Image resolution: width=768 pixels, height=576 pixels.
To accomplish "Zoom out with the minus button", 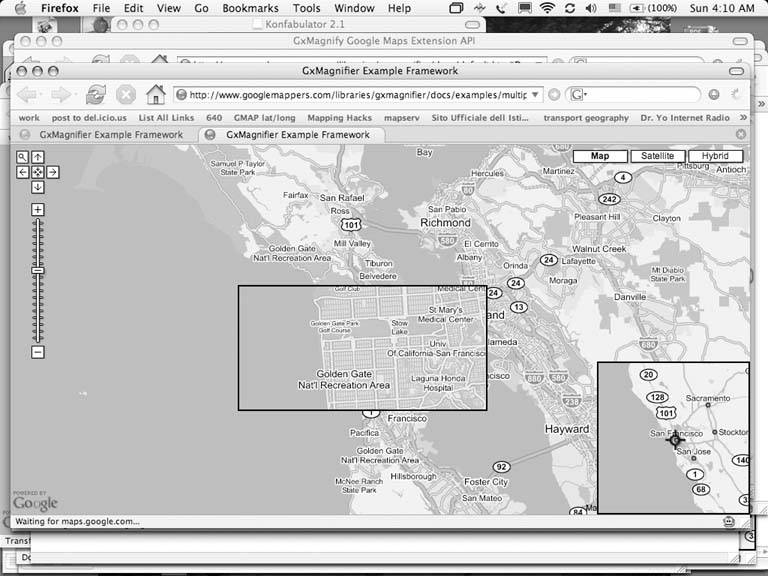I will tap(38, 352).
